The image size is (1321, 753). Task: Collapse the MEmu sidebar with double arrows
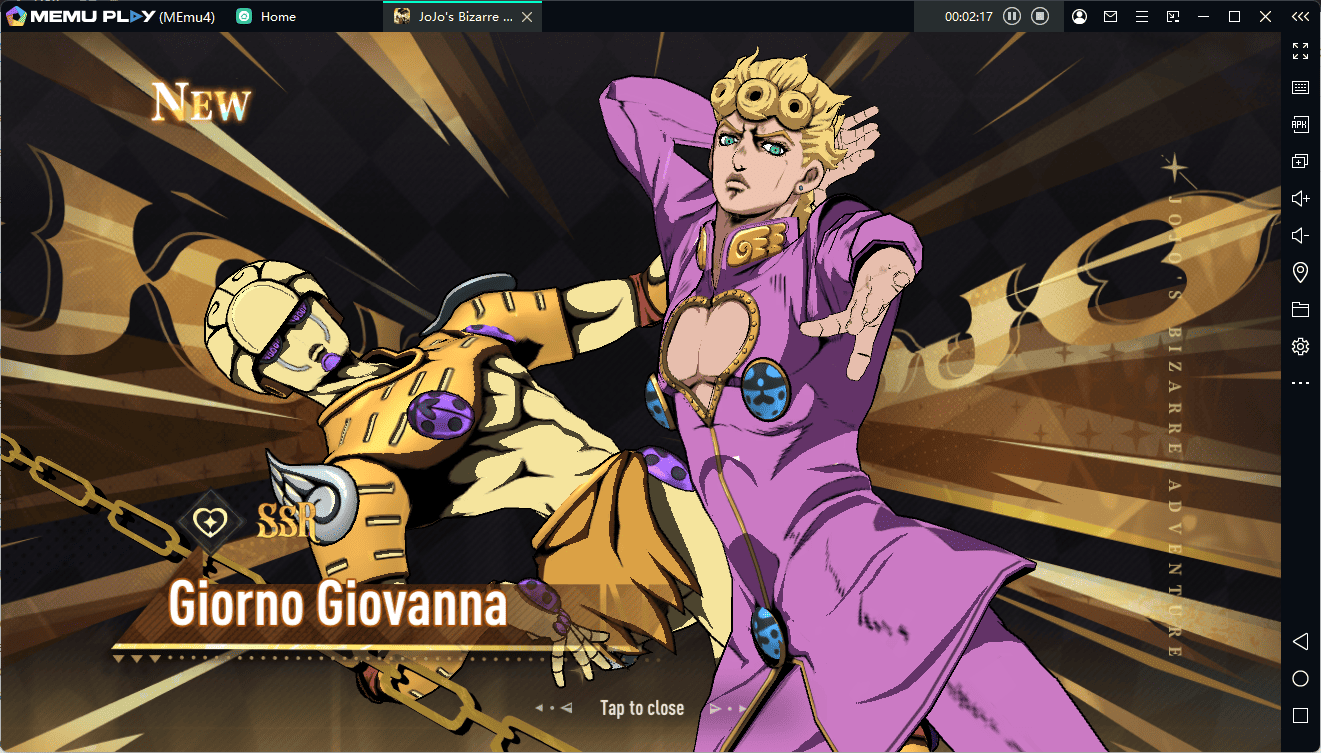pyautogui.click(x=1300, y=16)
